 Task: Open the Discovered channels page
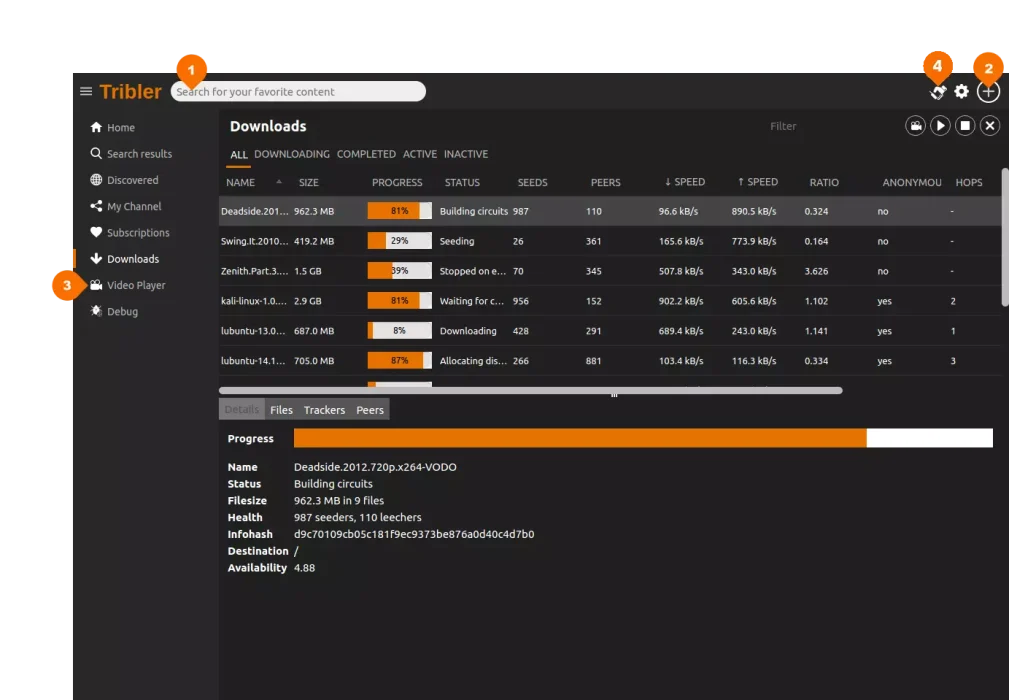[124, 180]
